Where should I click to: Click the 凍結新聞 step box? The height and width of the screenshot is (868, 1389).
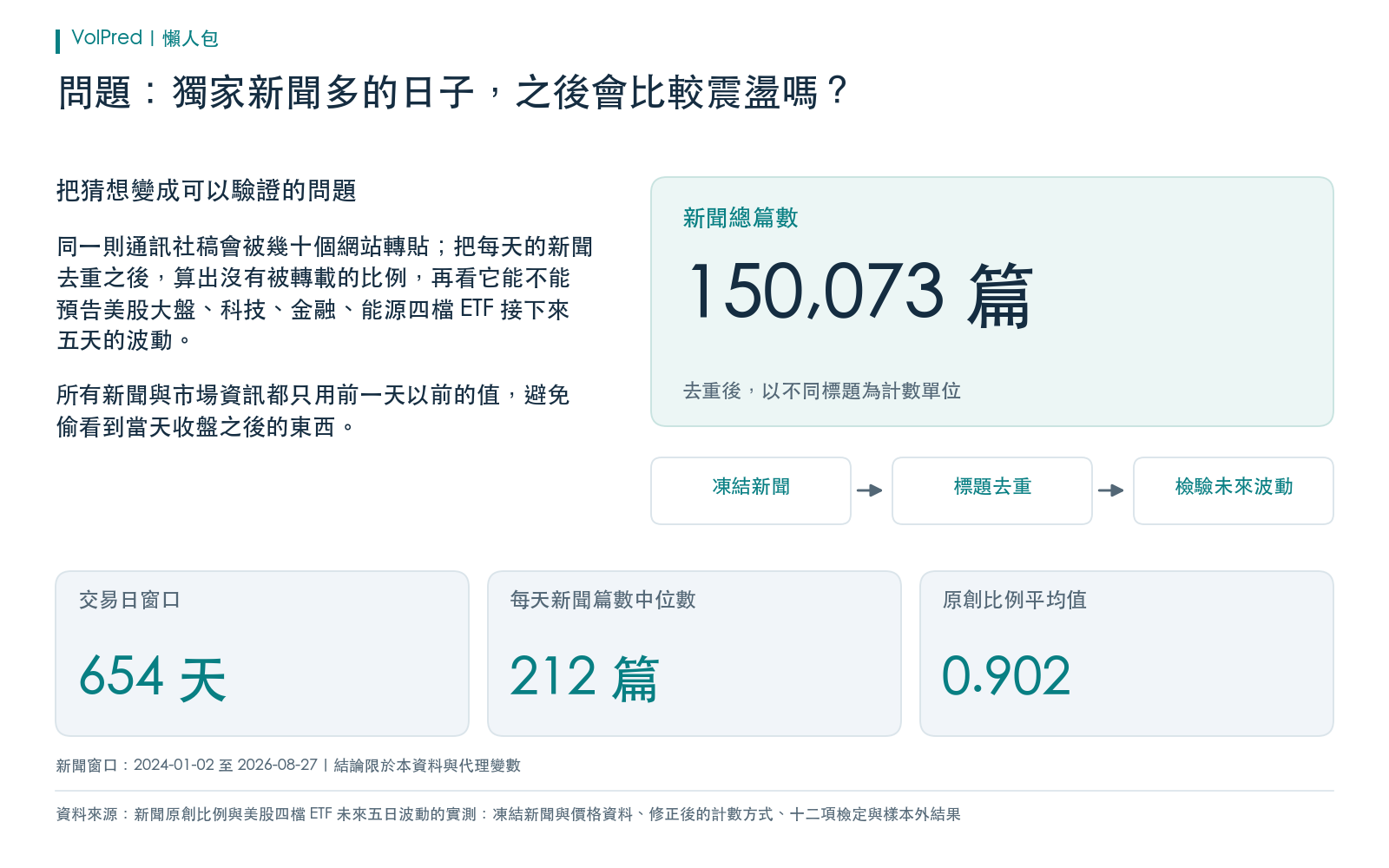coord(751,490)
